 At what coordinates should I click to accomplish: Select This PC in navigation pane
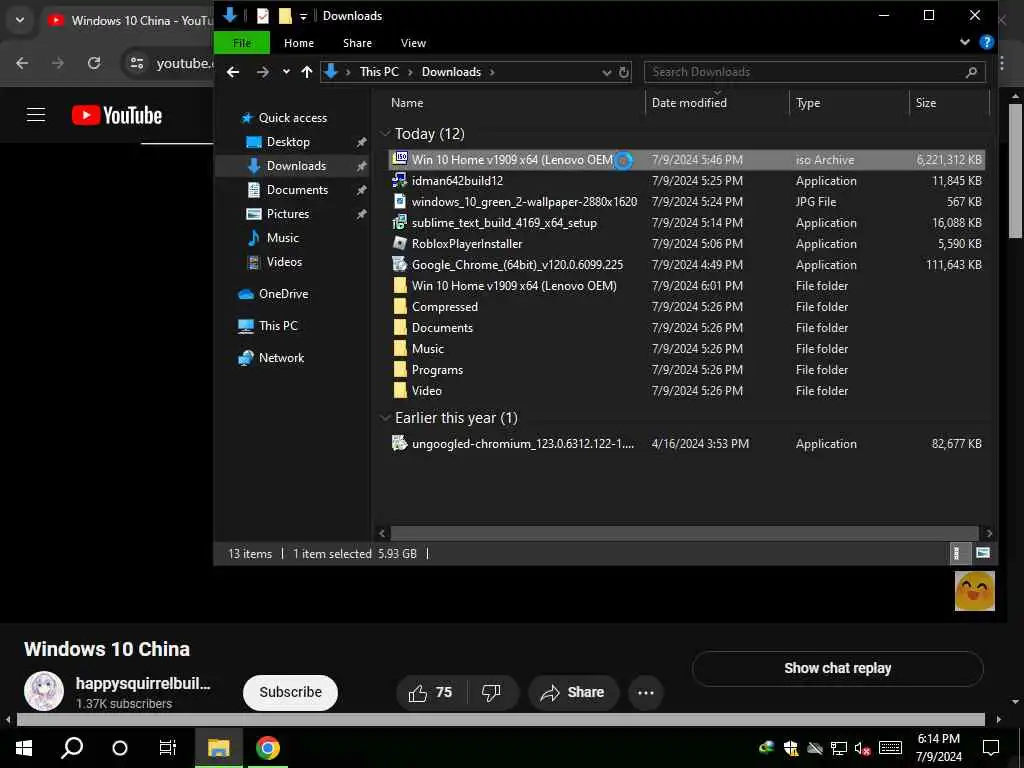[x=278, y=326]
